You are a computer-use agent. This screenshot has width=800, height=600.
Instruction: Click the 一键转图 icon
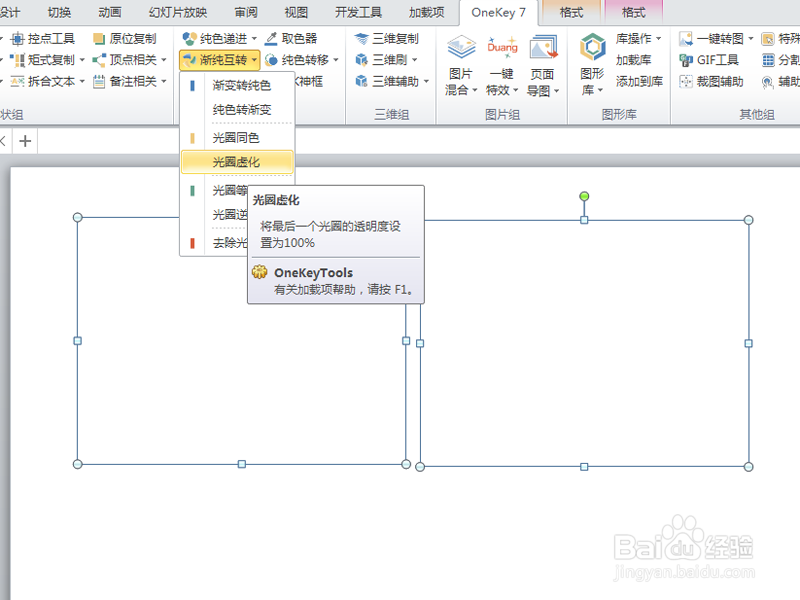pyautogui.click(x=686, y=39)
